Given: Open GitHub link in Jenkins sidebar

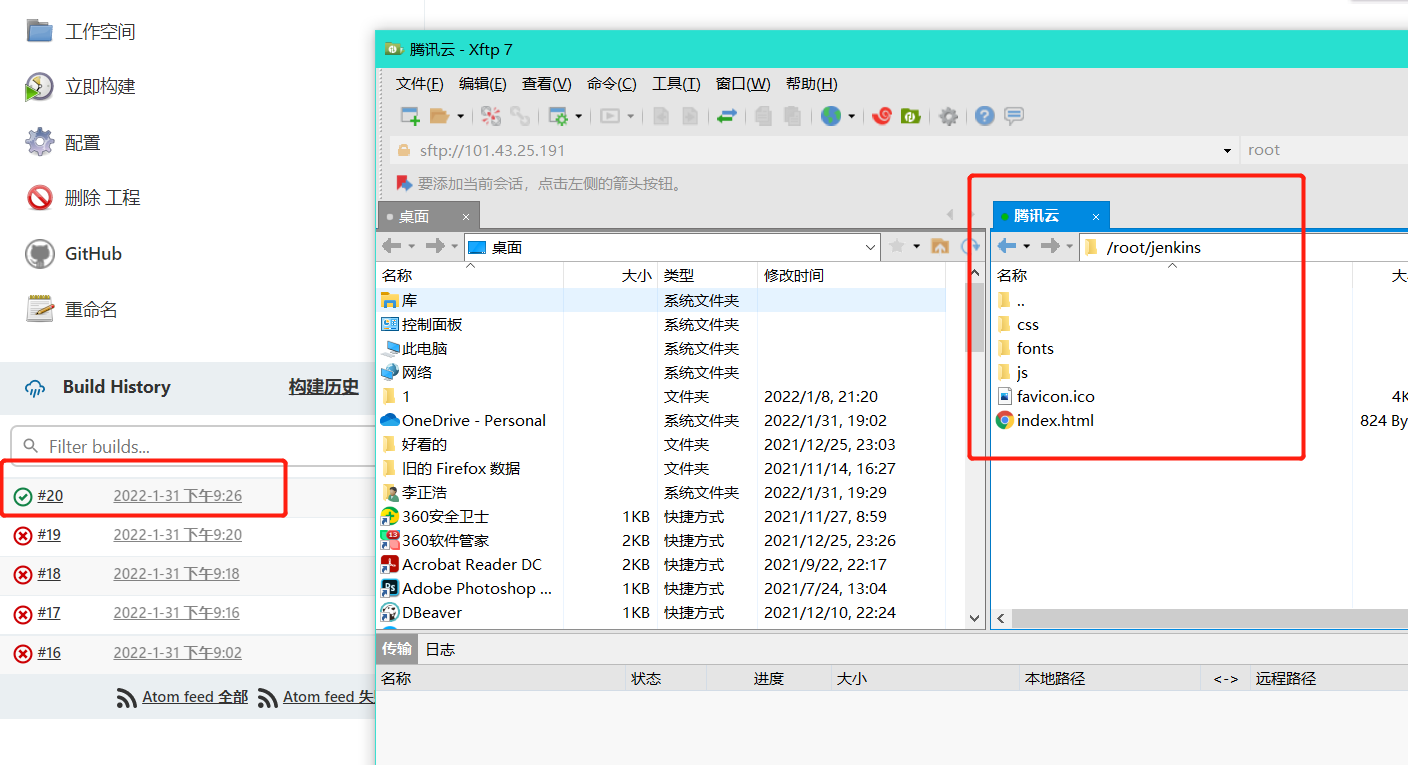Looking at the screenshot, I should (93, 254).
